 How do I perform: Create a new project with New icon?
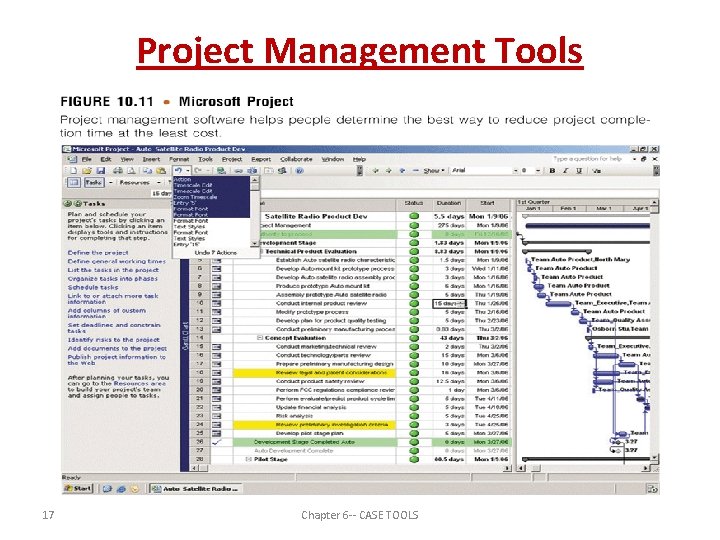click(x=73, y=171)
